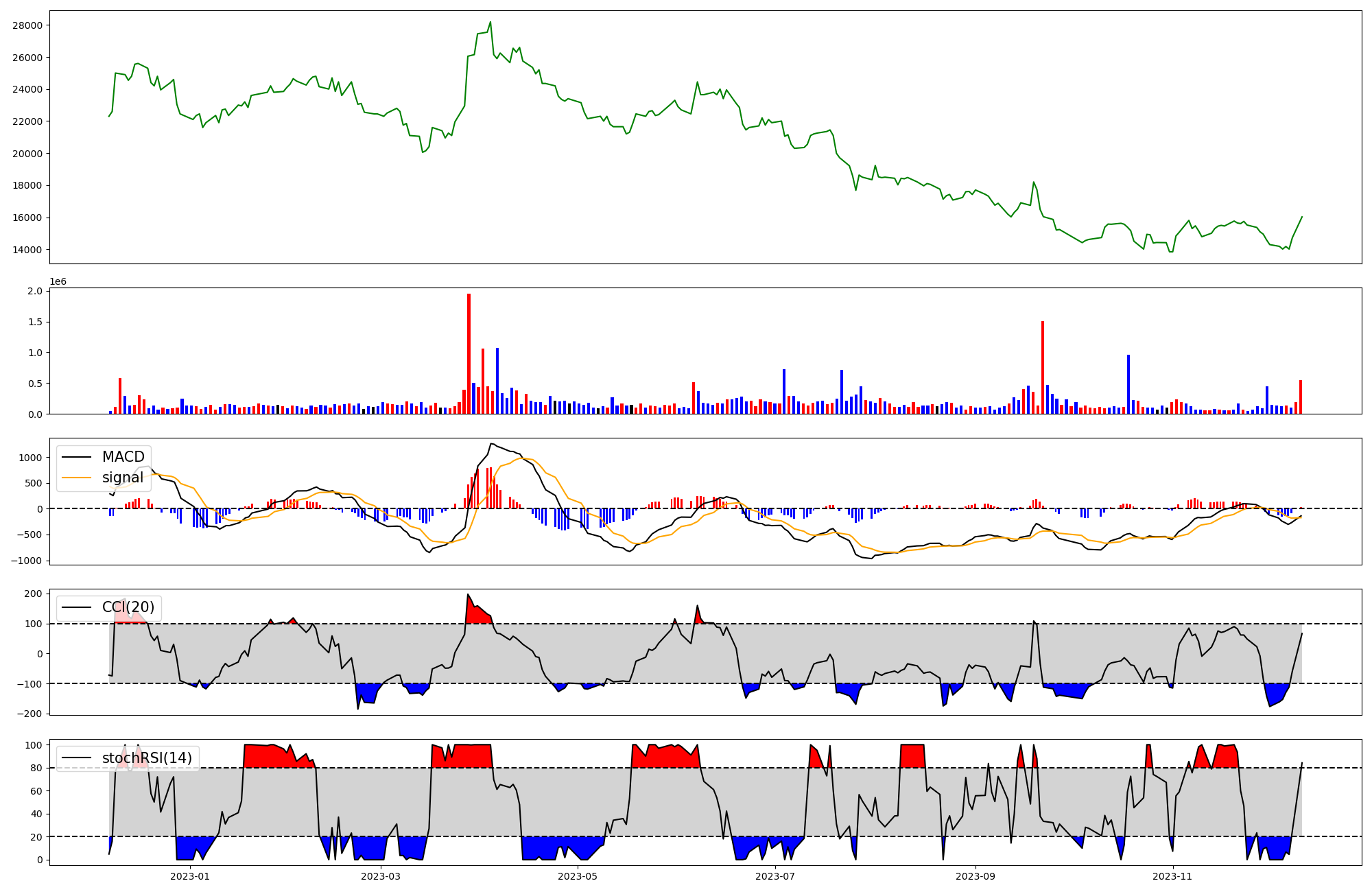Viewport: 1372px width, 892px height.
Task: Click the 28000 tick on price axis
Action: point(27,25)
